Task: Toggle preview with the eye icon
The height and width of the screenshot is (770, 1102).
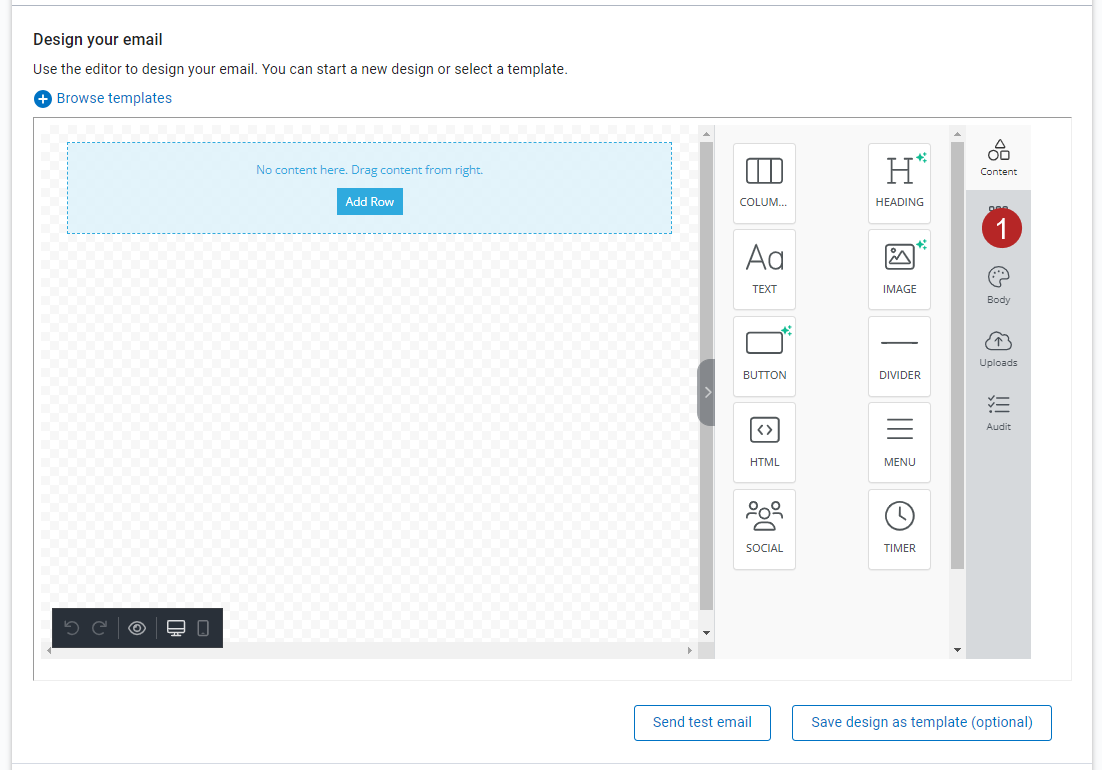Action: 138,628
